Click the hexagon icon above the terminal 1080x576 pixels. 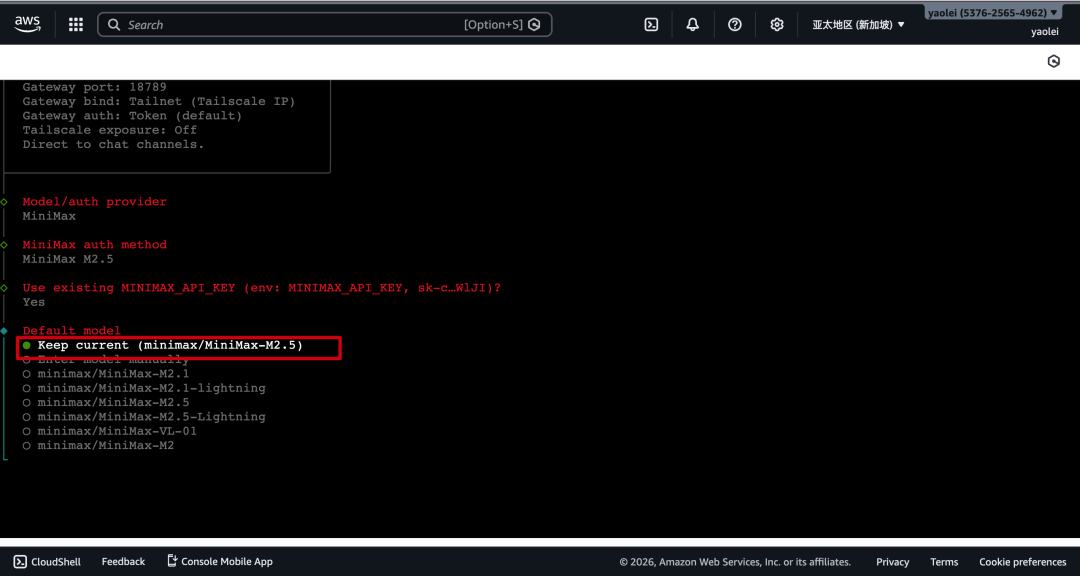click(1053, 62)
